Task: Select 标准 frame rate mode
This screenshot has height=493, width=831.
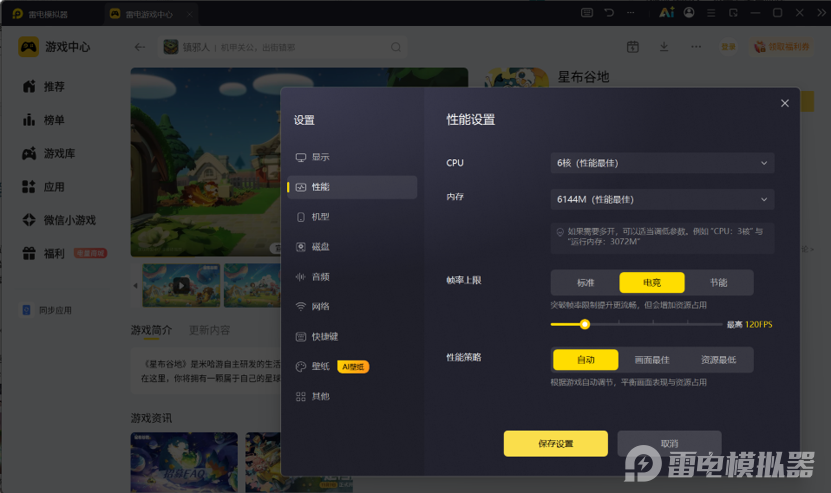Action: coord(586,283)
